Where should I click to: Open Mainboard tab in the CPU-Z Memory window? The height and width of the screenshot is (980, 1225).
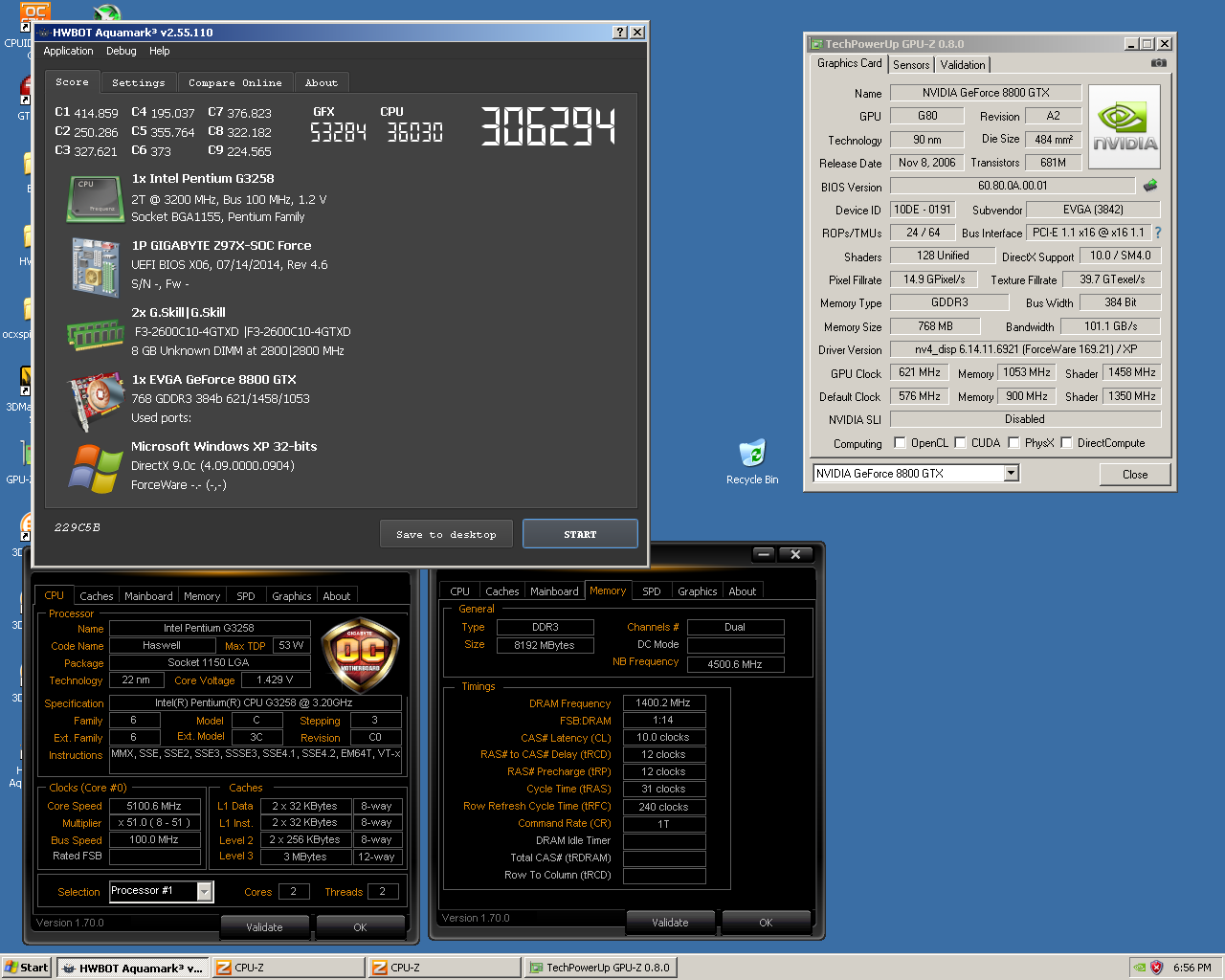click(x=554, y=591)
